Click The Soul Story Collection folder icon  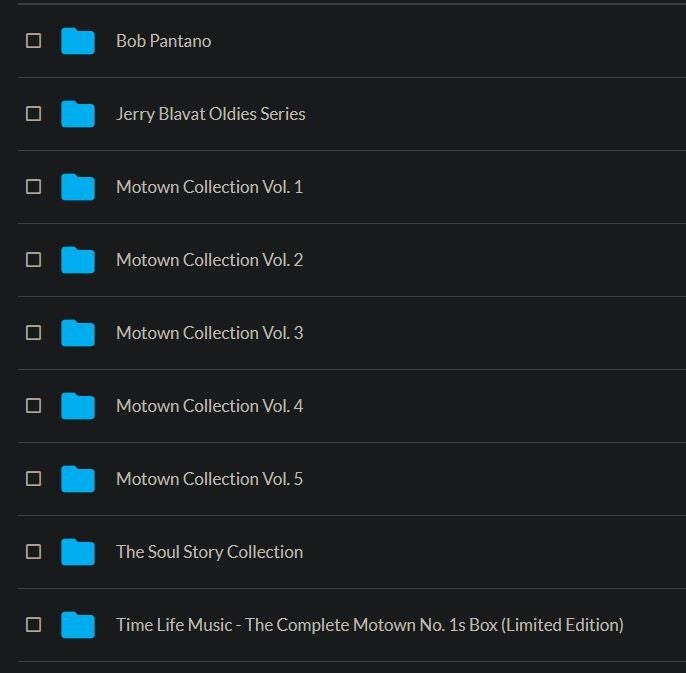(77, 552)
